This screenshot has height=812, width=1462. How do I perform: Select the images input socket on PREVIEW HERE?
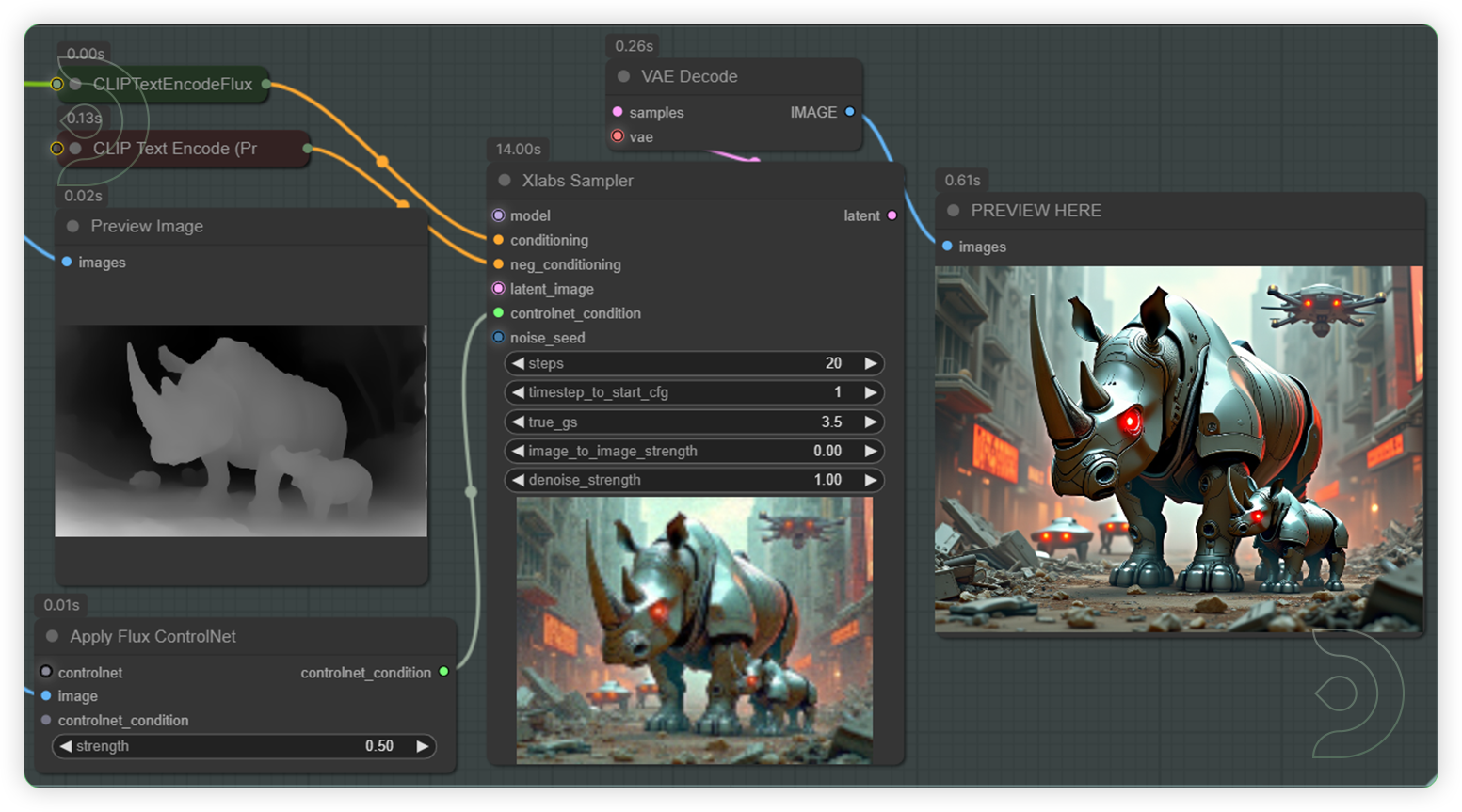coord(947,247)
